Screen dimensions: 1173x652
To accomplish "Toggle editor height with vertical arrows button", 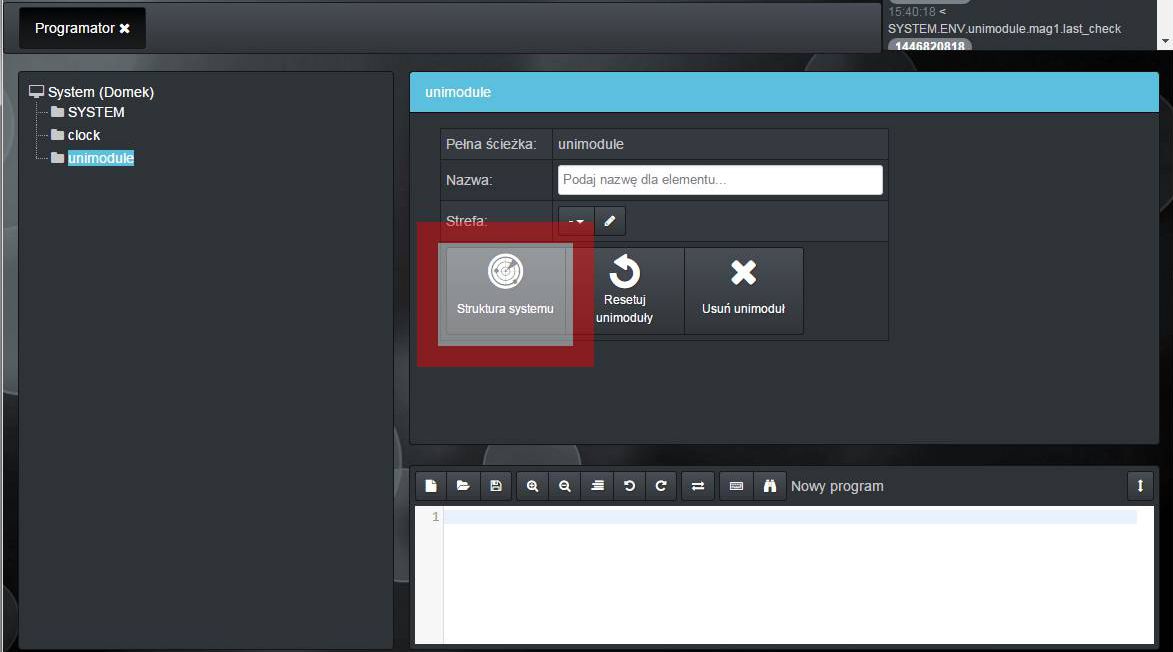I will 1140,486.
